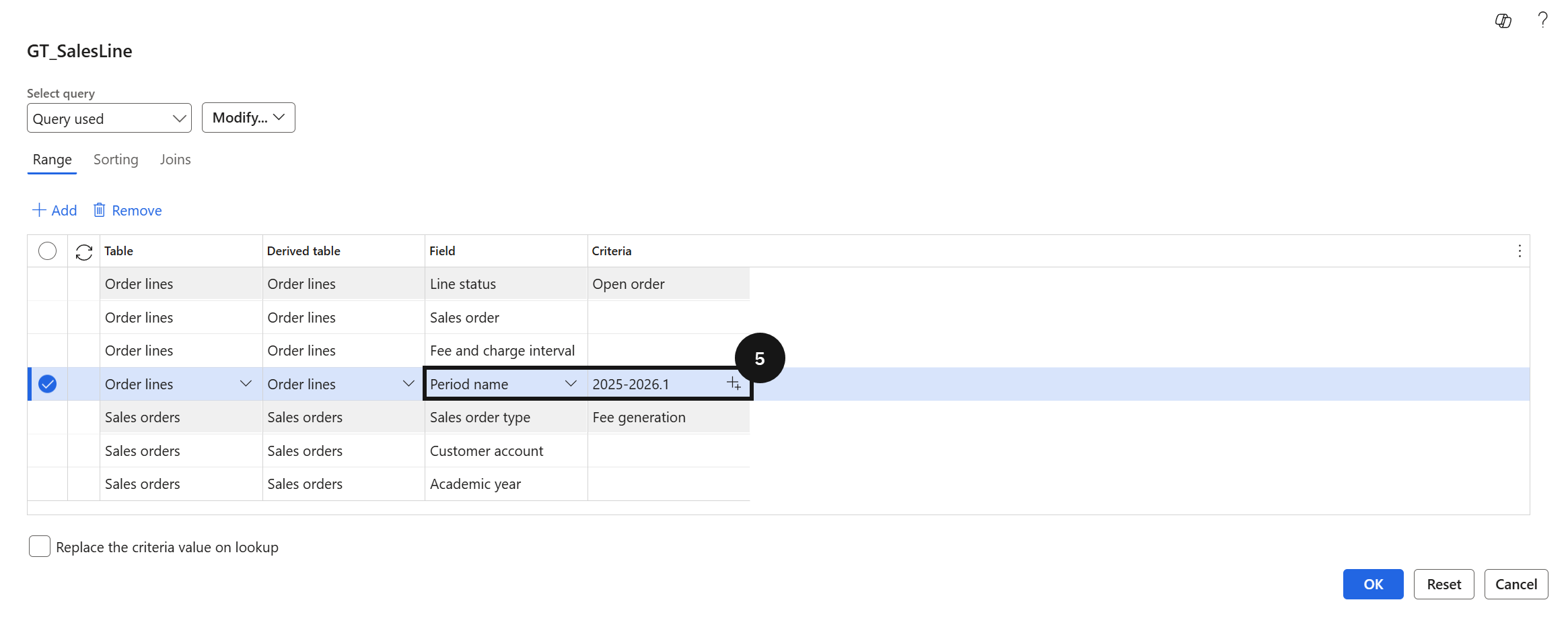The image size is (1568, 629).
Task: Open the Copilot icon at top right
Action: tap(1503, 21)
